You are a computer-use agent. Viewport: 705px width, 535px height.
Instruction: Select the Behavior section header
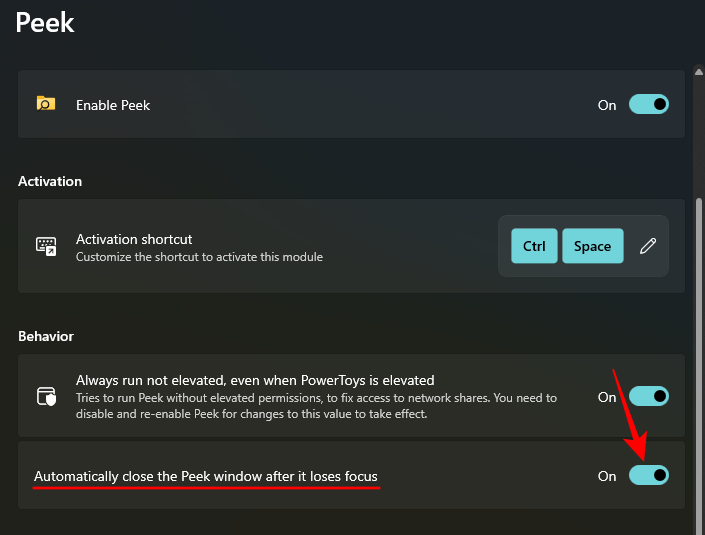click(x=46, y=336)
